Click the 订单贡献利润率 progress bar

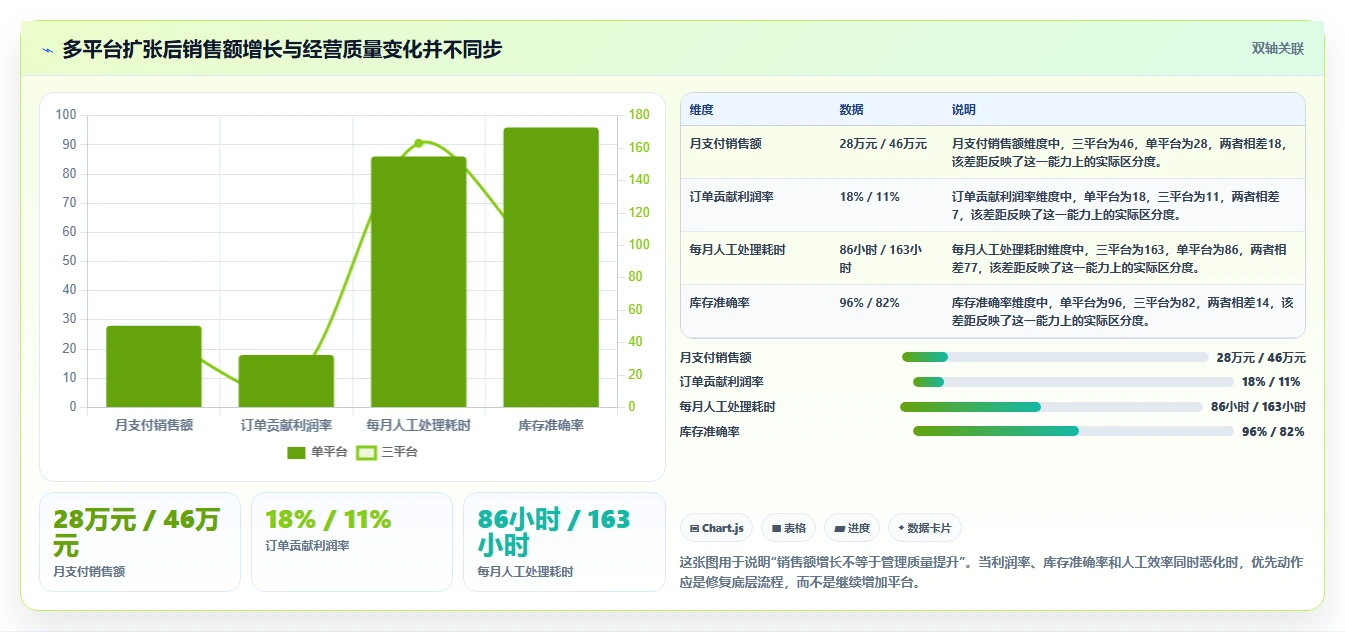pos(1073,382)
